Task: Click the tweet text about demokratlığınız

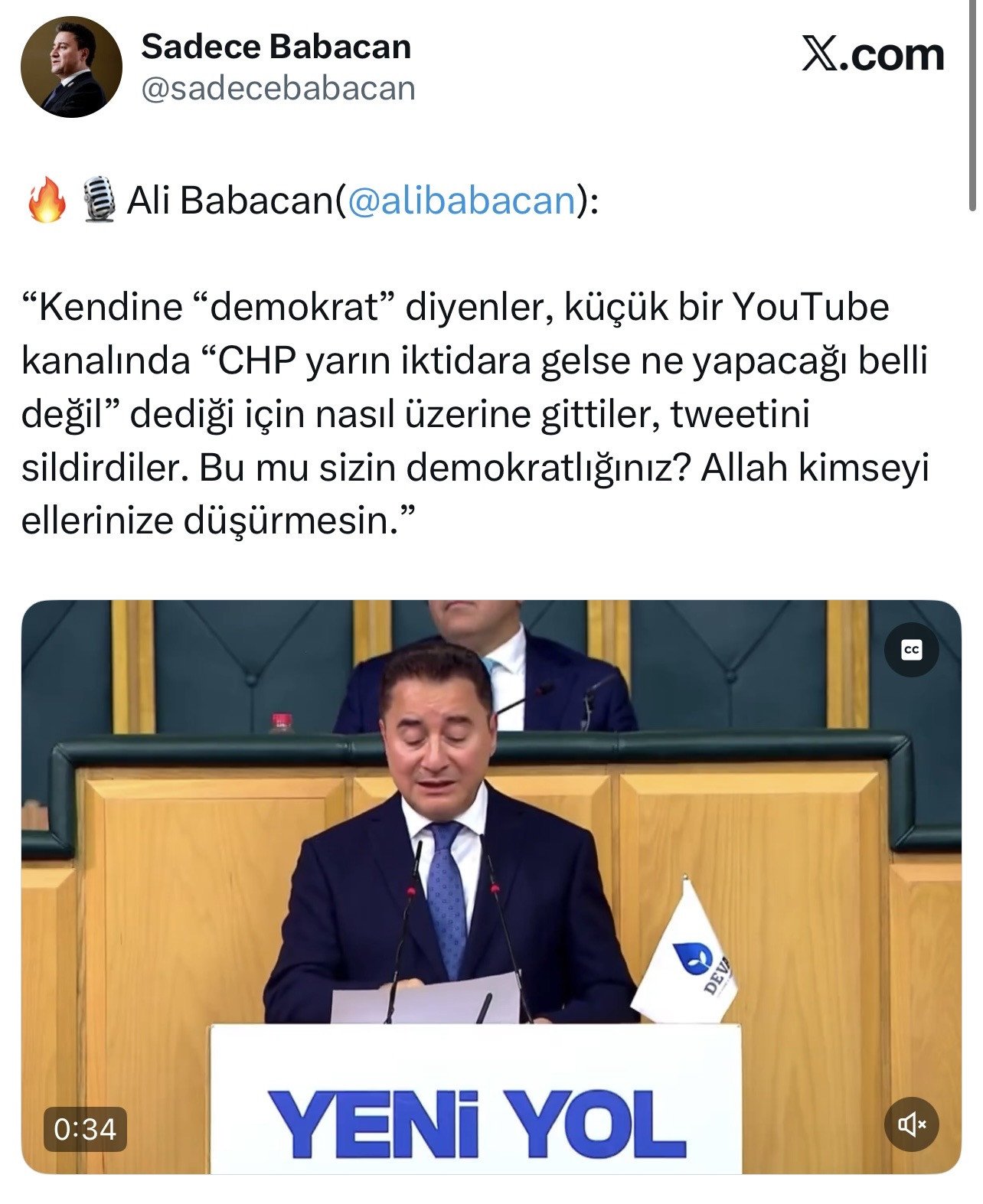Action: pos(475,414)
